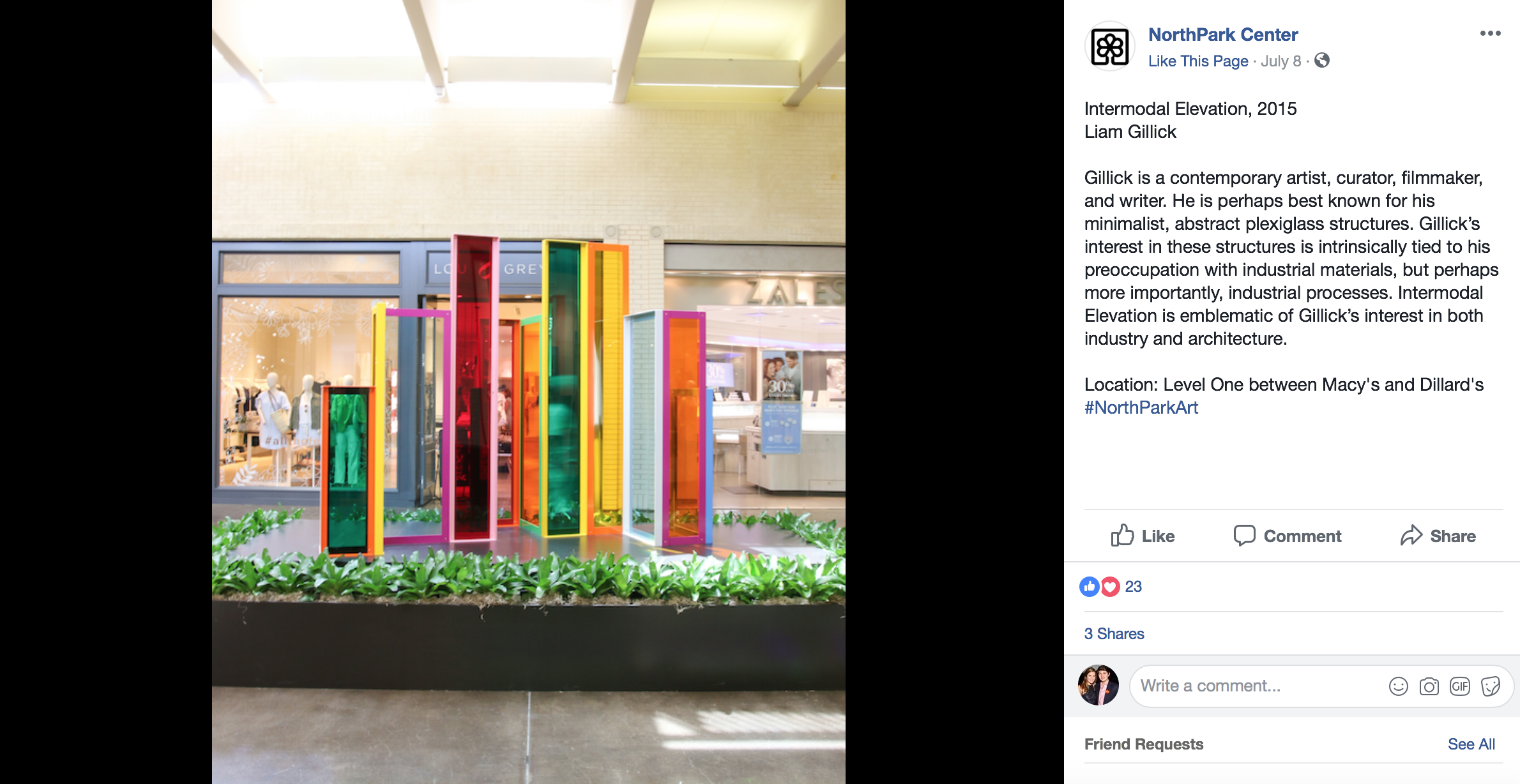Open the NorthPark Center page name link
The width and height of the screenshot is (1520, 784).
1223,34
